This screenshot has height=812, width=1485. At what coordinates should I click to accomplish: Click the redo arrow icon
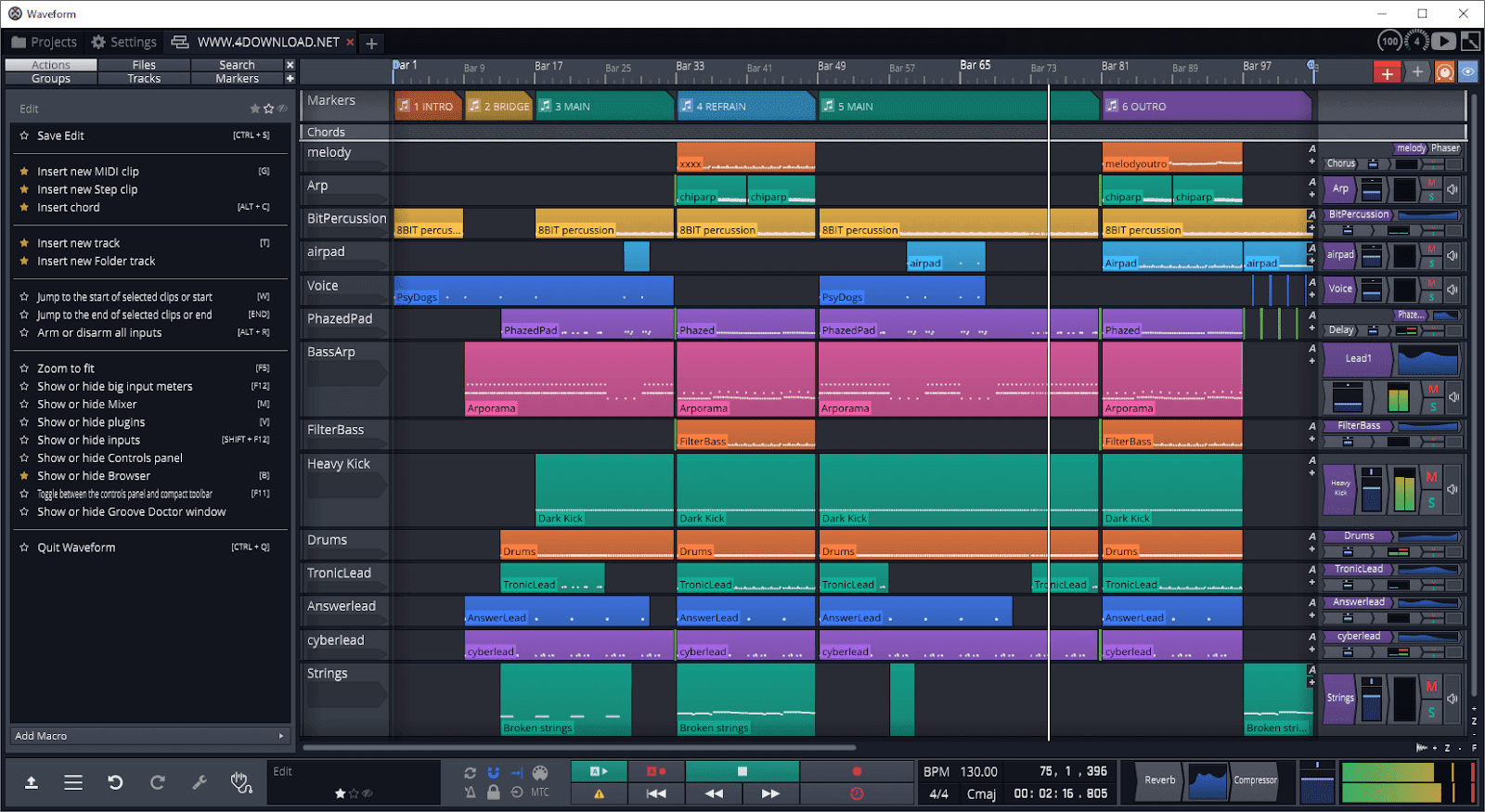[158, 782]
